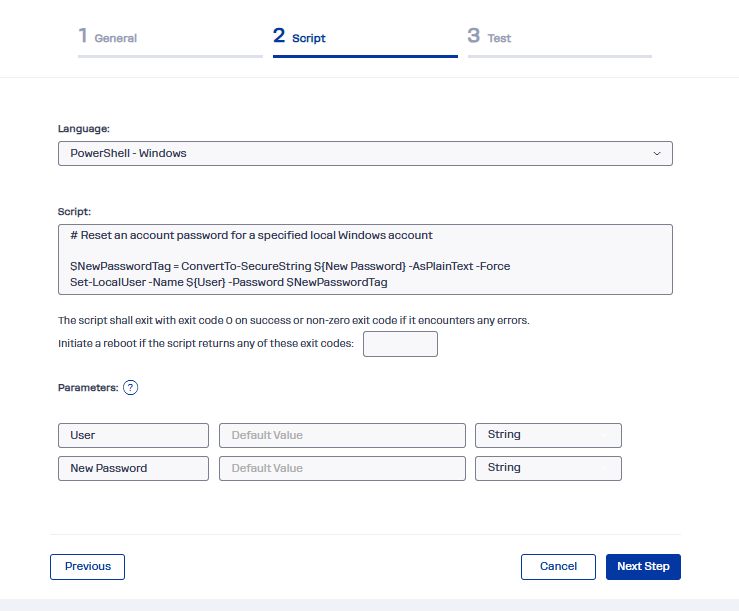This screenshot has width=739, height=611.
Task: Click the 'Language:' label
Action: (x=84, y=129)
